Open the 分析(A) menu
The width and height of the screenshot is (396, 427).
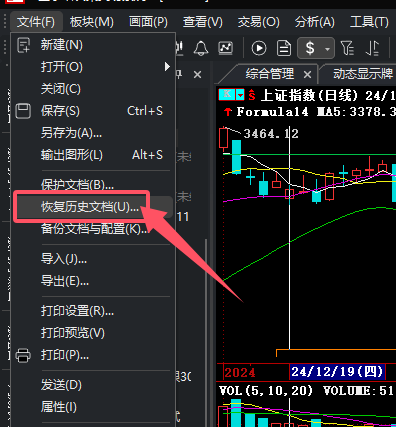point(315,22)
